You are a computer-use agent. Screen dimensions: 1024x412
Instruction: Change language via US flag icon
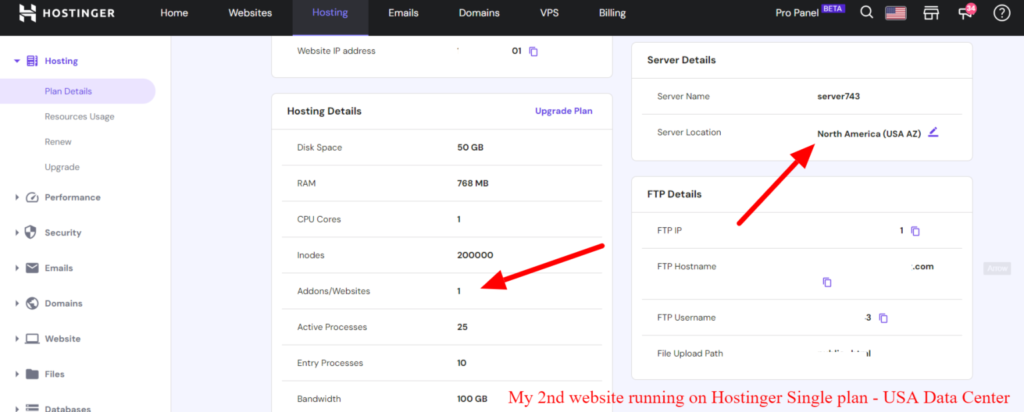pyautogui.click(x=898, y=13)
